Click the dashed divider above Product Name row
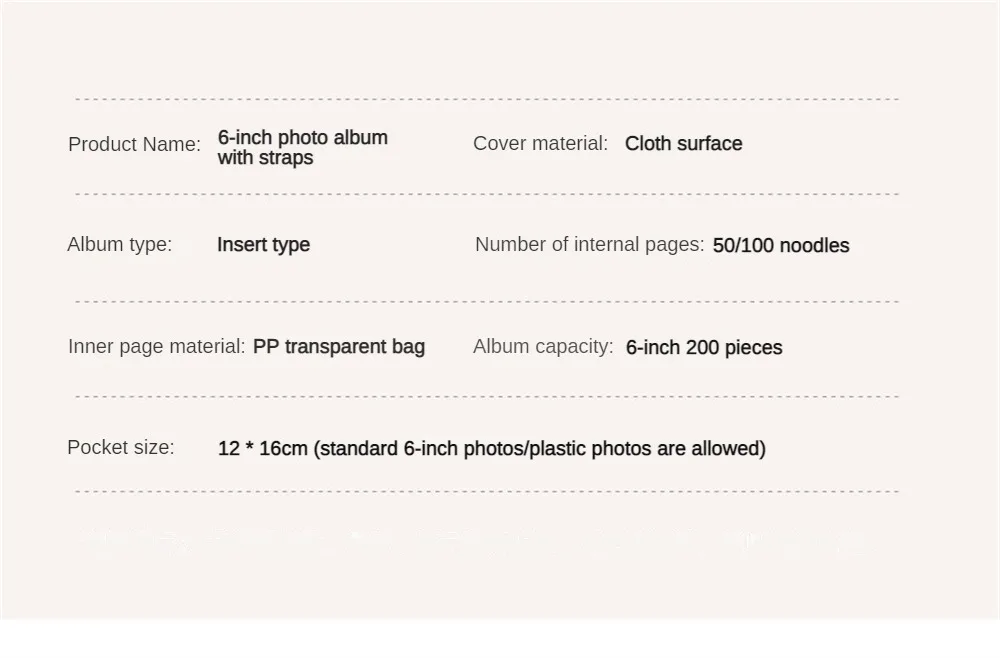Image resolution: width=1000 pixels, height=658 pixels. click(487, 99)
